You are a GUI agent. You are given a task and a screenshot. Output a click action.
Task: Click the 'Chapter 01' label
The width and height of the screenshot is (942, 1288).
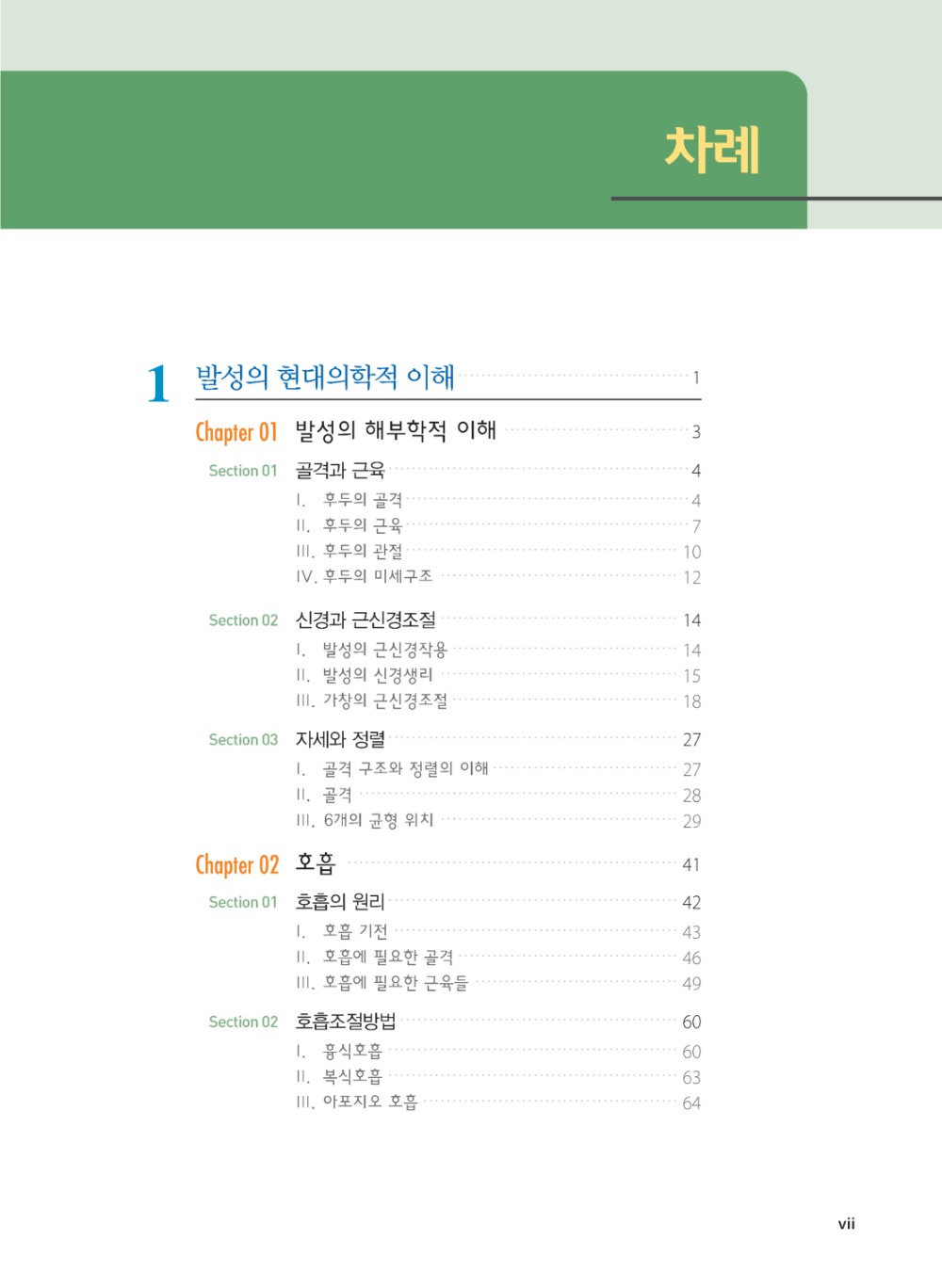tap(236, 432)
